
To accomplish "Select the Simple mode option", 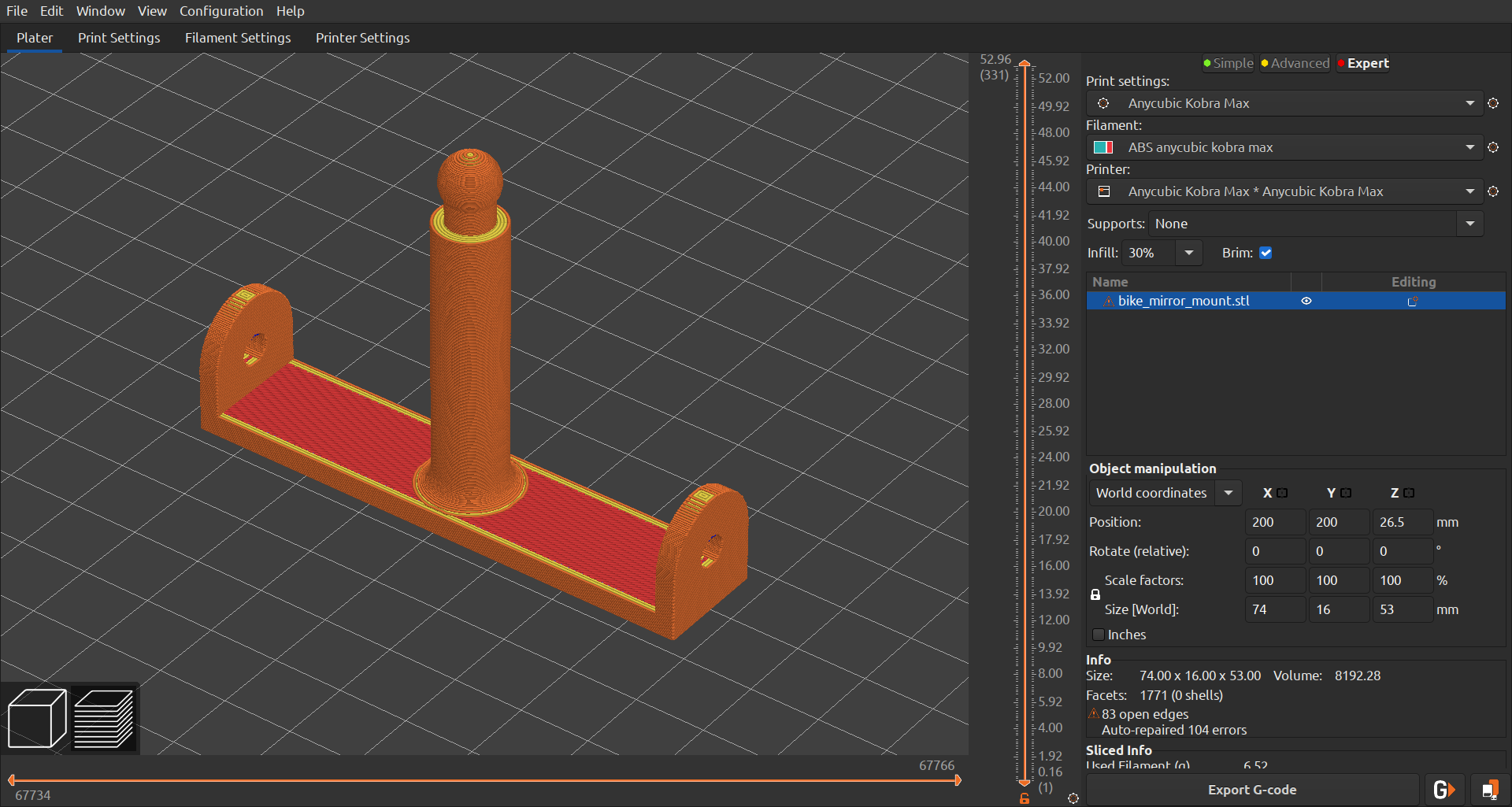I will 1228,63.
